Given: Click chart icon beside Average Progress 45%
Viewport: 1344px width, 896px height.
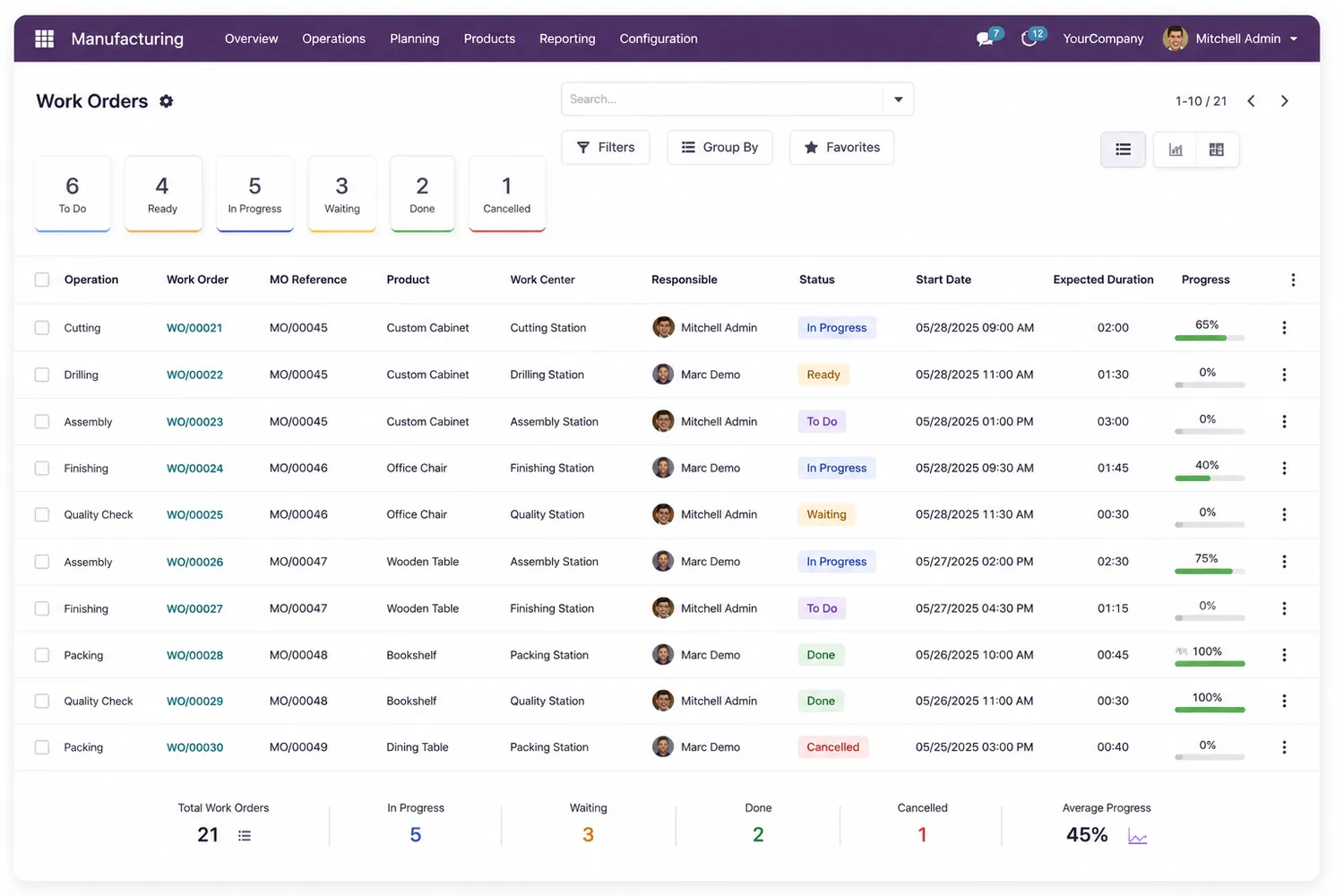Looking at the screenshot, I should [1137, 838].
